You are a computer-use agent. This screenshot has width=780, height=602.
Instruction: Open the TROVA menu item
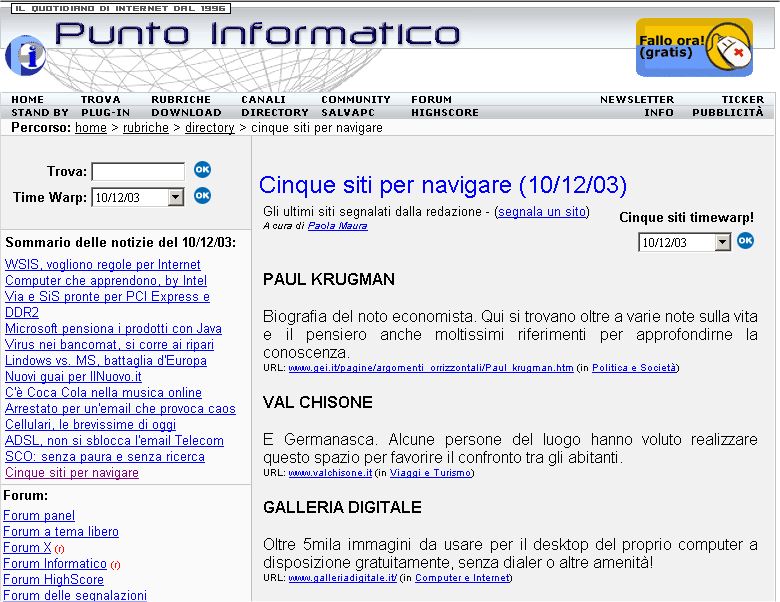100,100
